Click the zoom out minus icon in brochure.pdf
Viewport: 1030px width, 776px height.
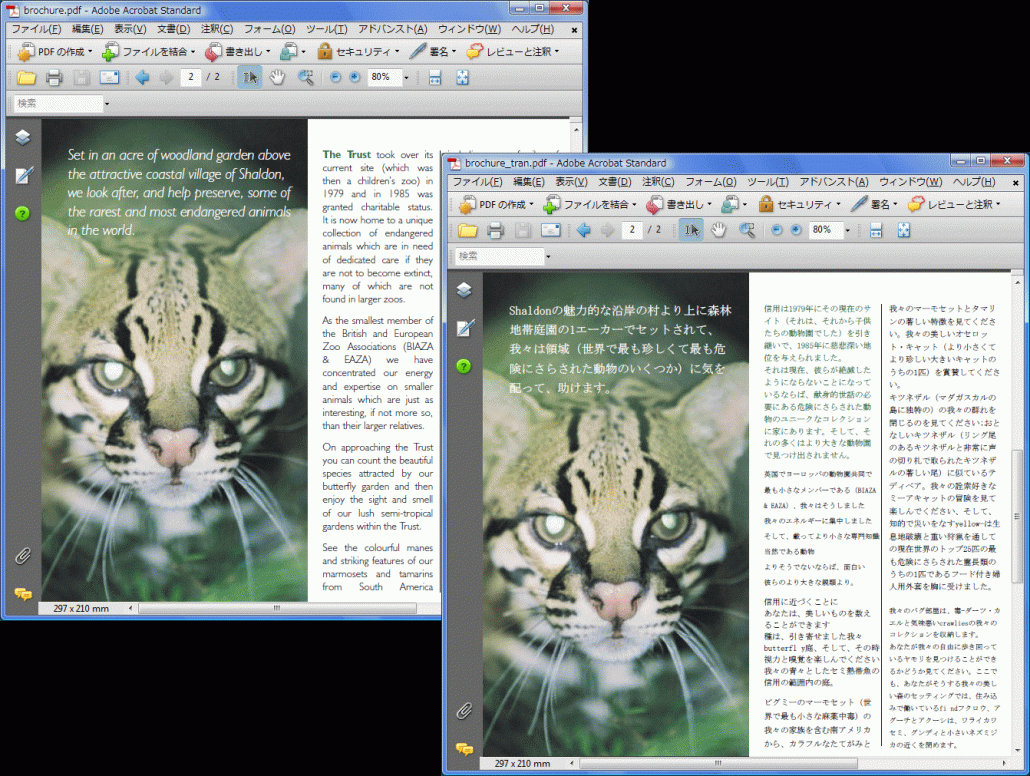pyautogui.click(x=335, y=78)
